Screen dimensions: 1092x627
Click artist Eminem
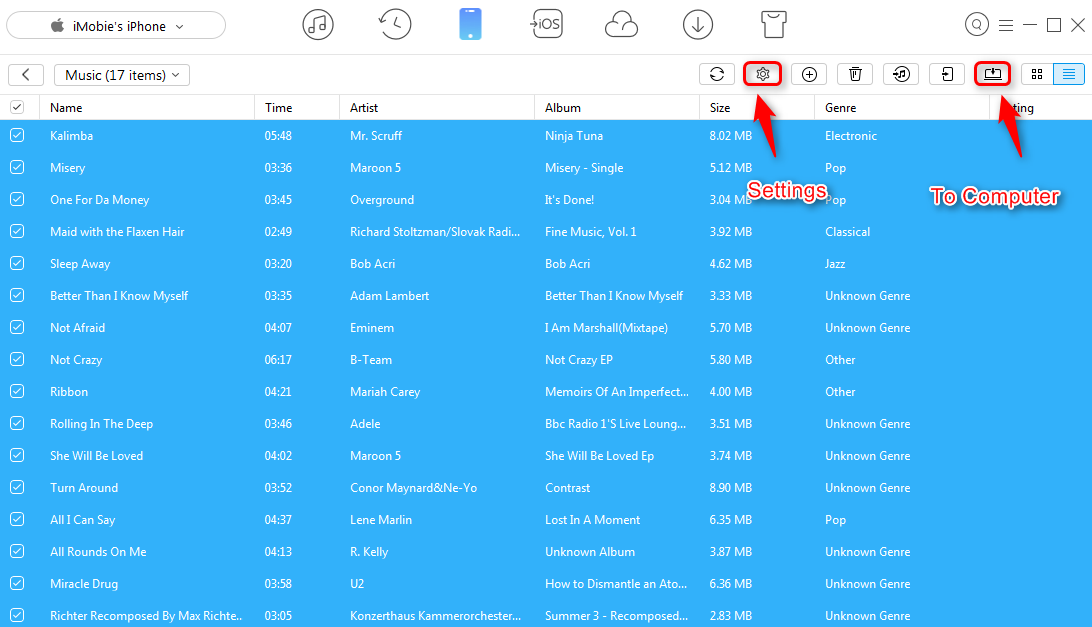point(372,327)
